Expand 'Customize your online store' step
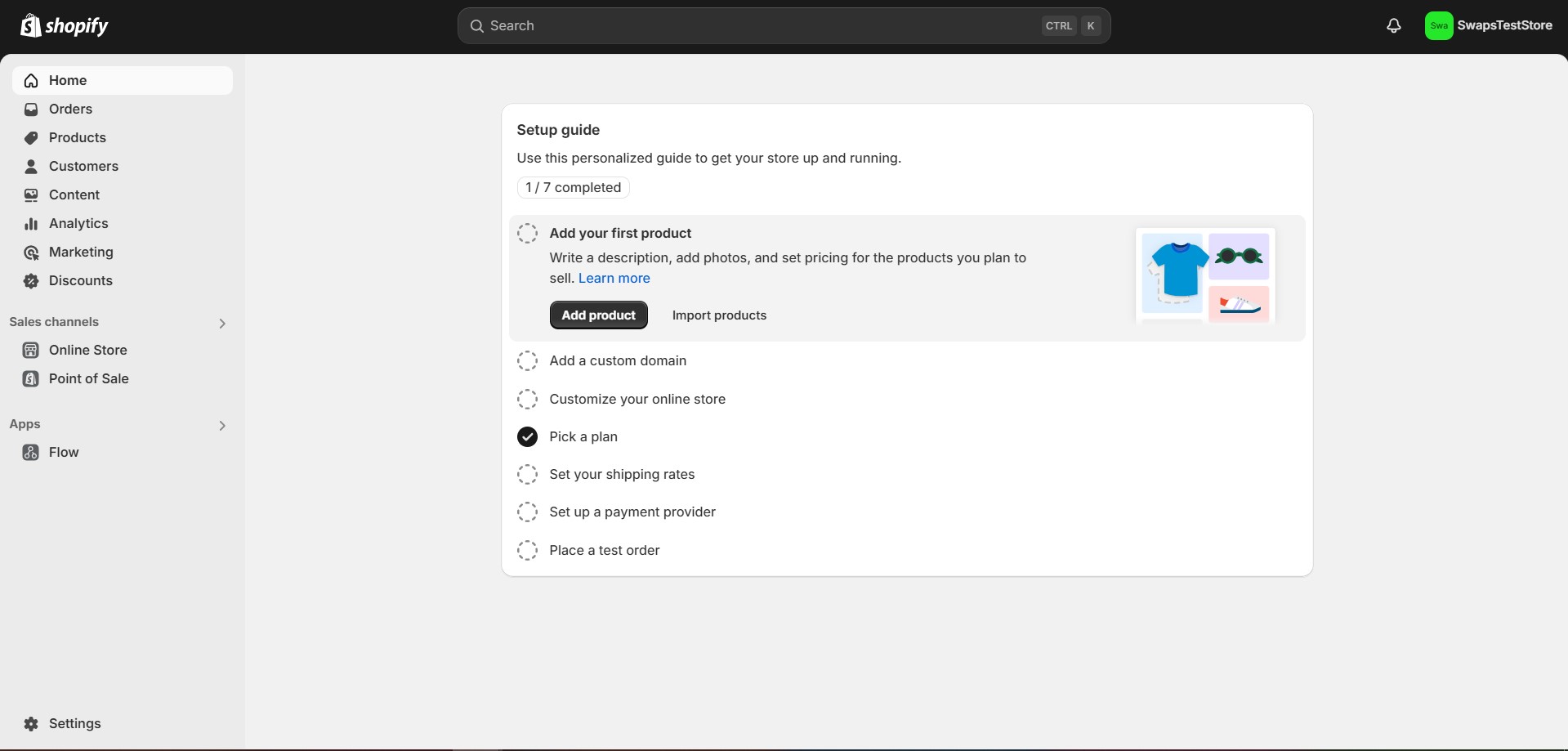 point(637,399)
